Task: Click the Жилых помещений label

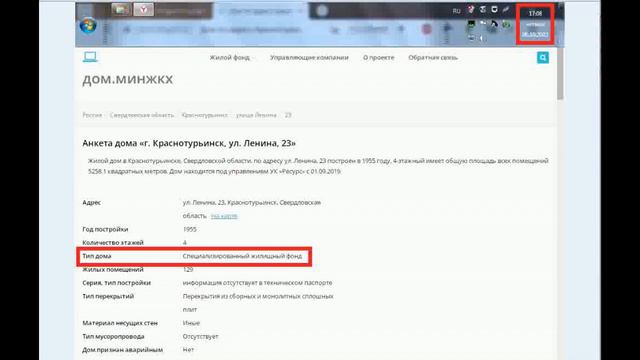Action: coord(113,269)
